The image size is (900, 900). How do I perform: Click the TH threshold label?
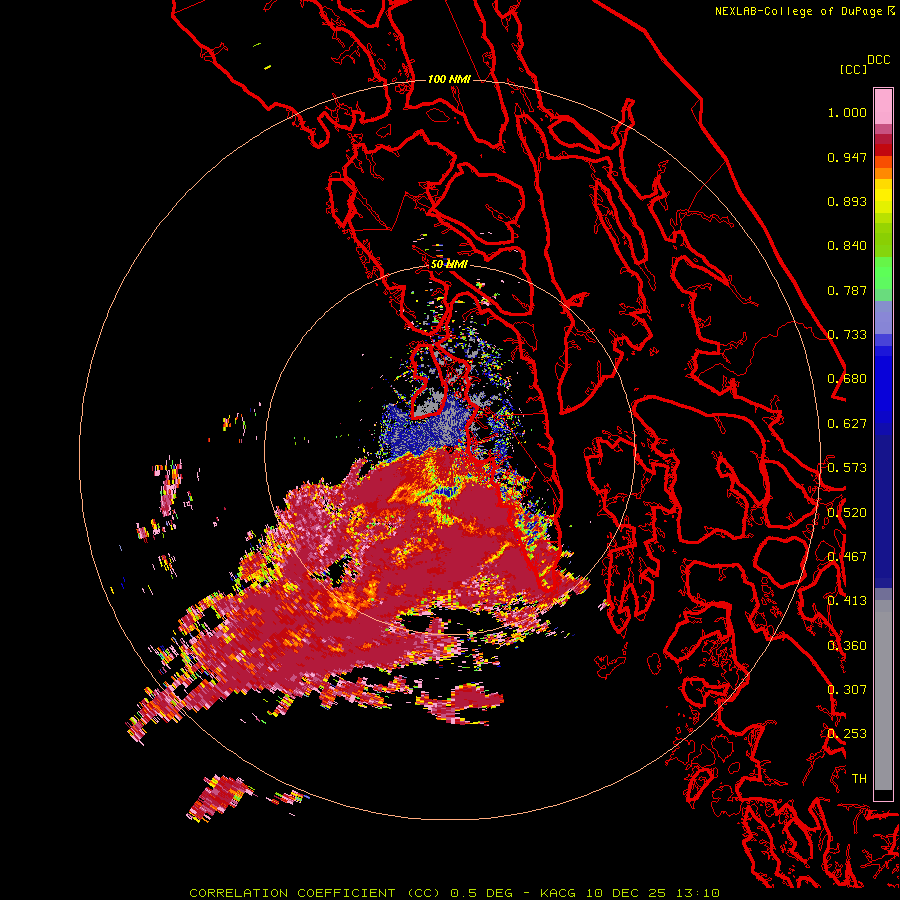(x=859, y=779)
